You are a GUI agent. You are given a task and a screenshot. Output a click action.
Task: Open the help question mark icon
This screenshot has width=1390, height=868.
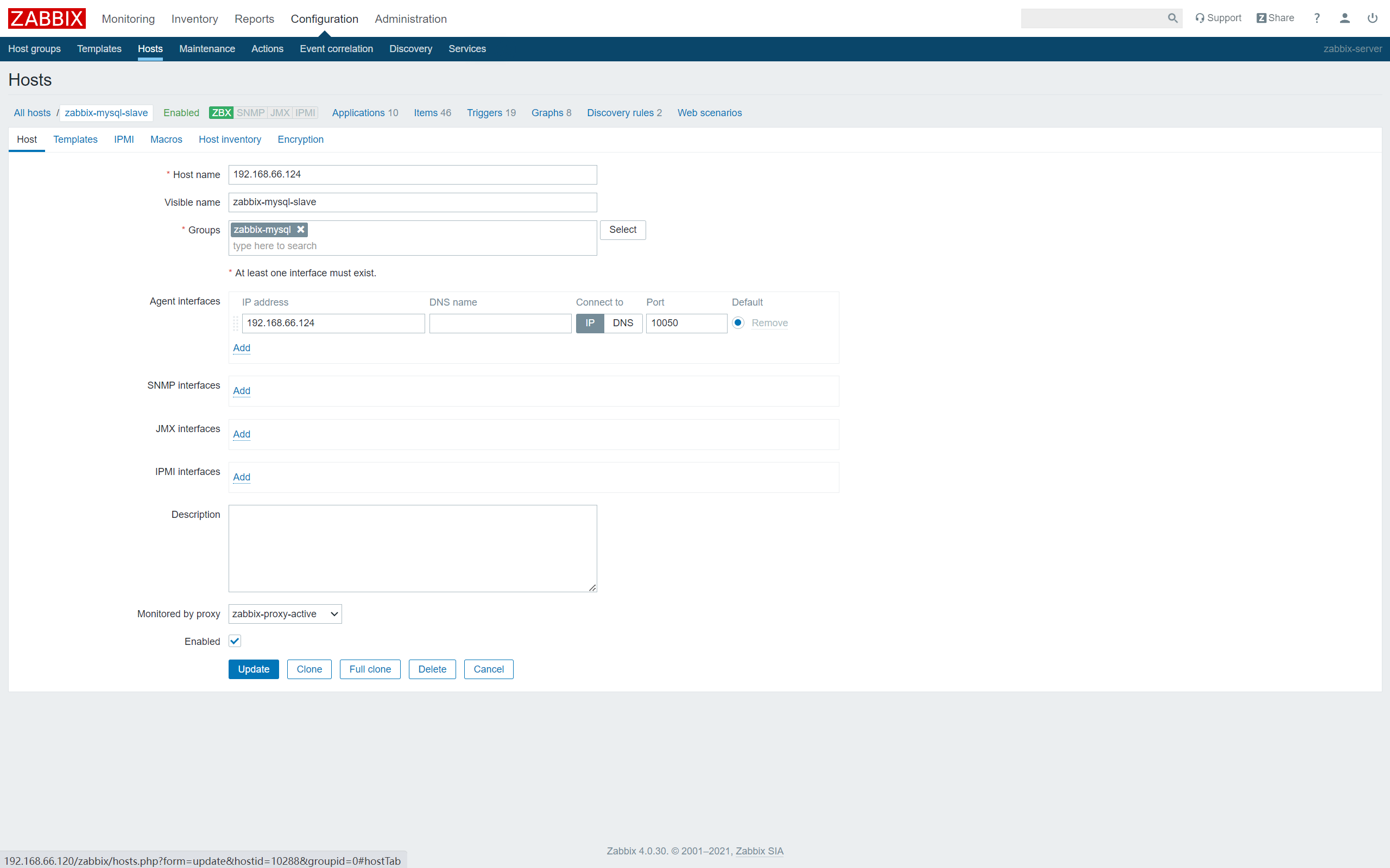click(1317, 18)
